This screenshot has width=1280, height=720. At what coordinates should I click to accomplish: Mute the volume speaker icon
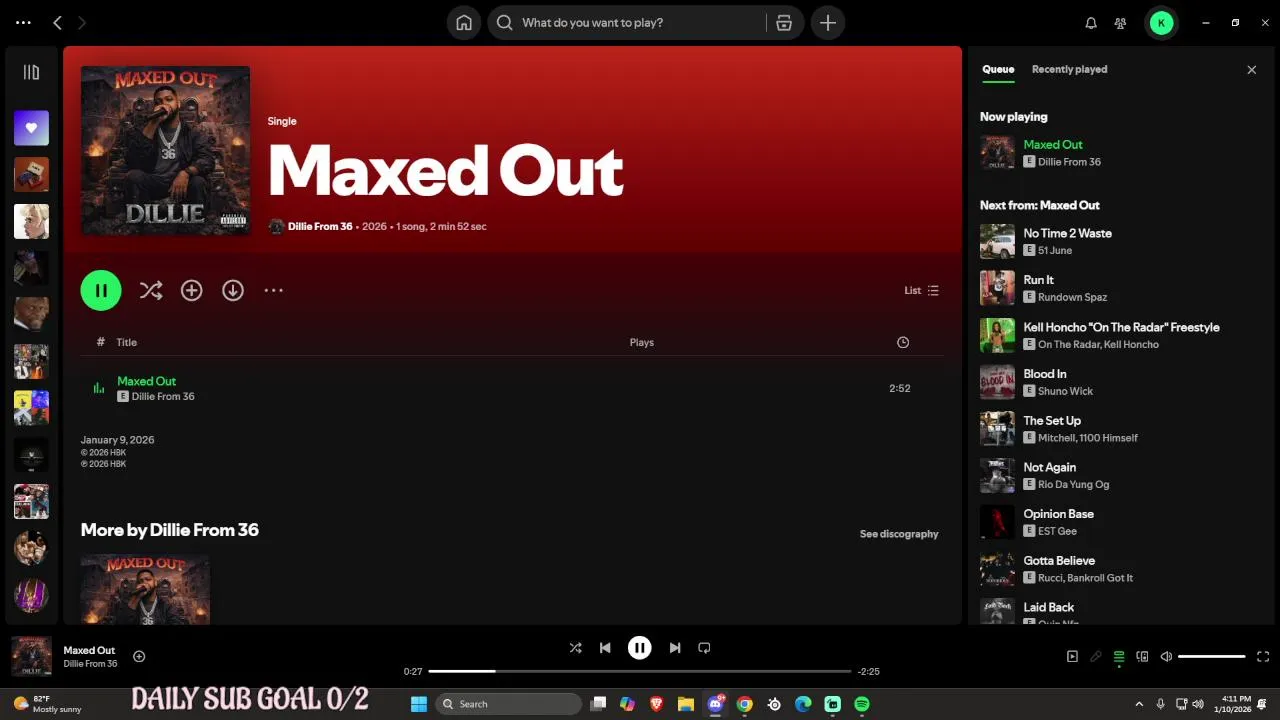click(x=1166, y=657)
